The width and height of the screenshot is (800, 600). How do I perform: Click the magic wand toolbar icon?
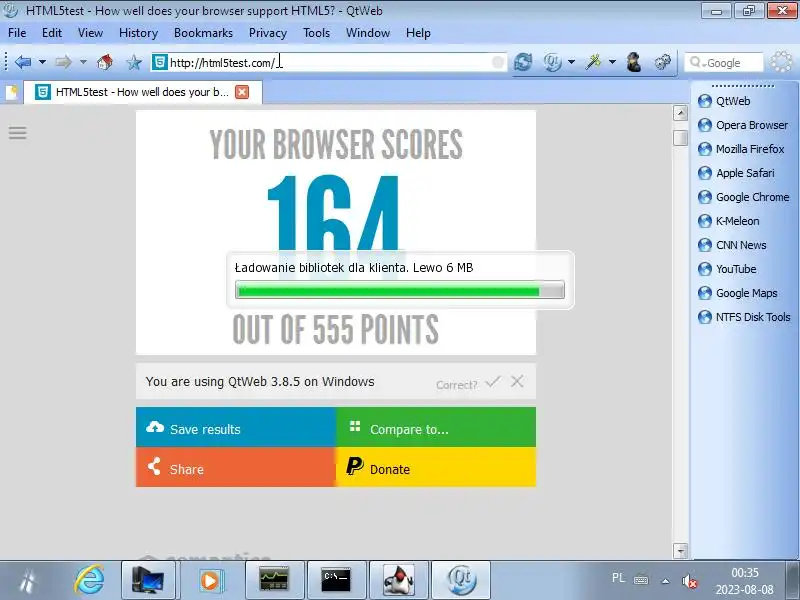tap(593, 62)
